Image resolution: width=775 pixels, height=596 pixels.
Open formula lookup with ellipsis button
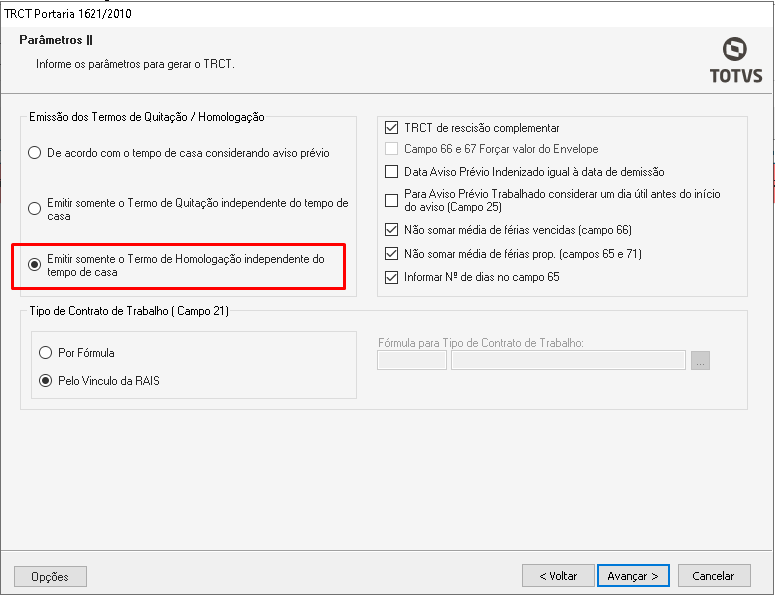pyautogui.click(x=700, y=360)
